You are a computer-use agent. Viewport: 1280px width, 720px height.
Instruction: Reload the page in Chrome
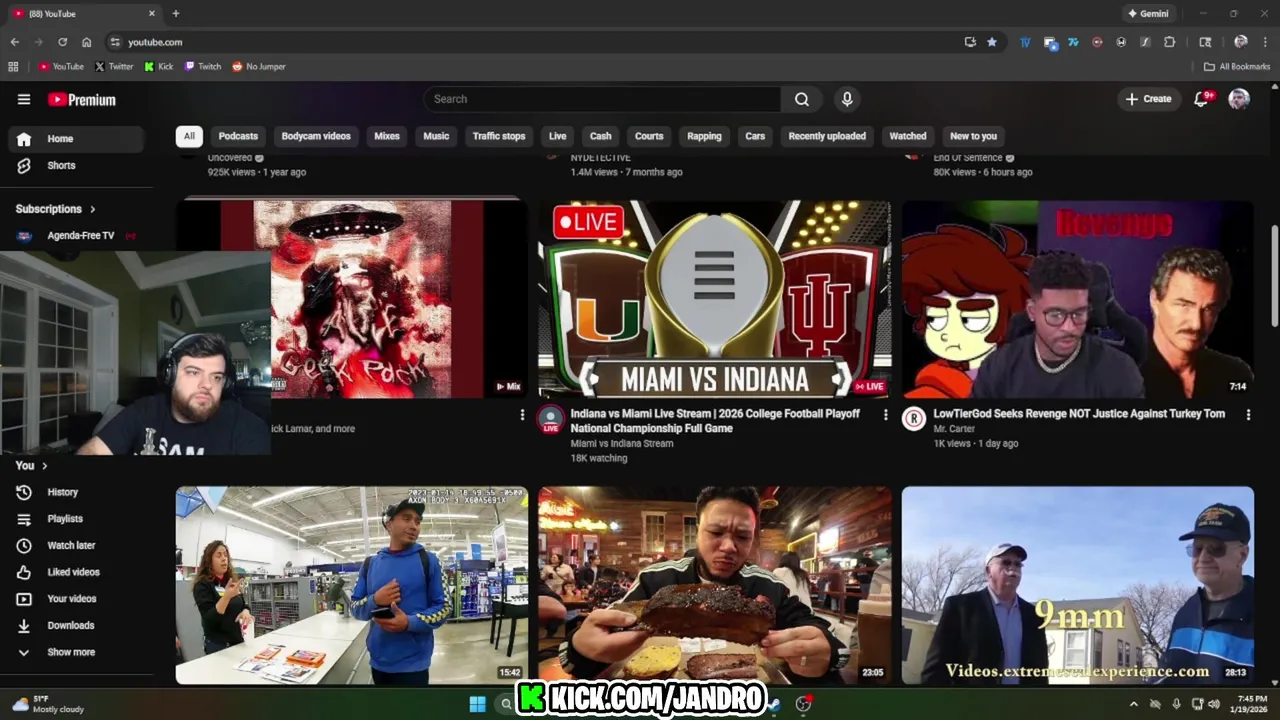(x=62, y=42)
